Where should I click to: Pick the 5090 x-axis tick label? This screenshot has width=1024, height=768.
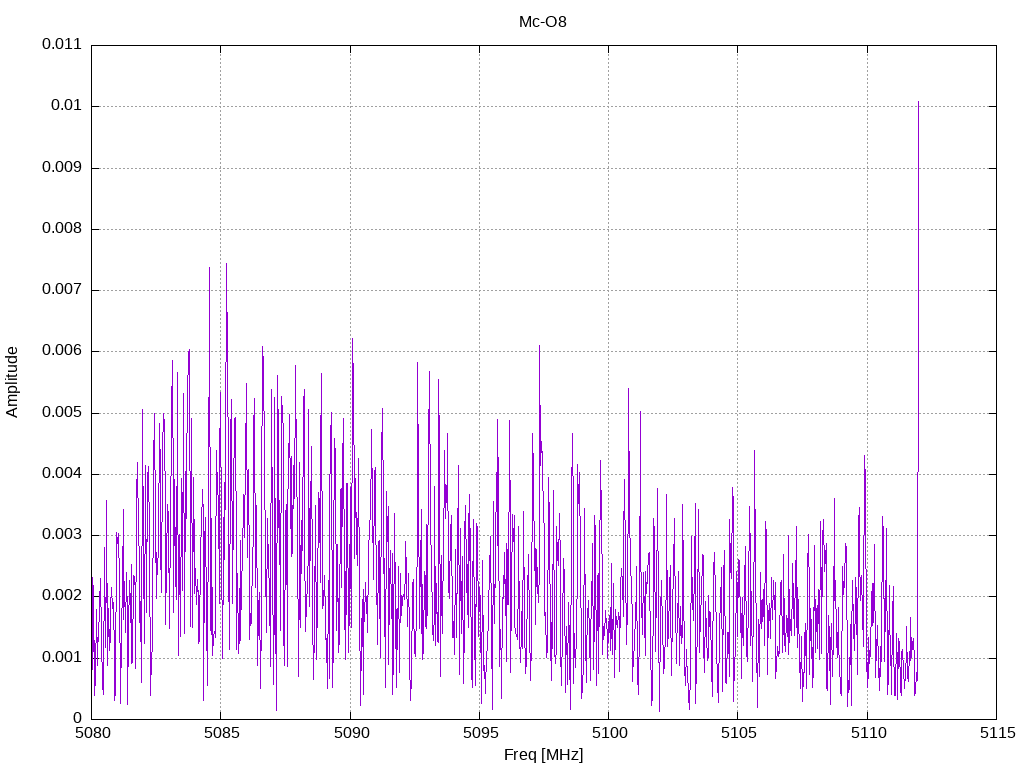click(350, 733)
